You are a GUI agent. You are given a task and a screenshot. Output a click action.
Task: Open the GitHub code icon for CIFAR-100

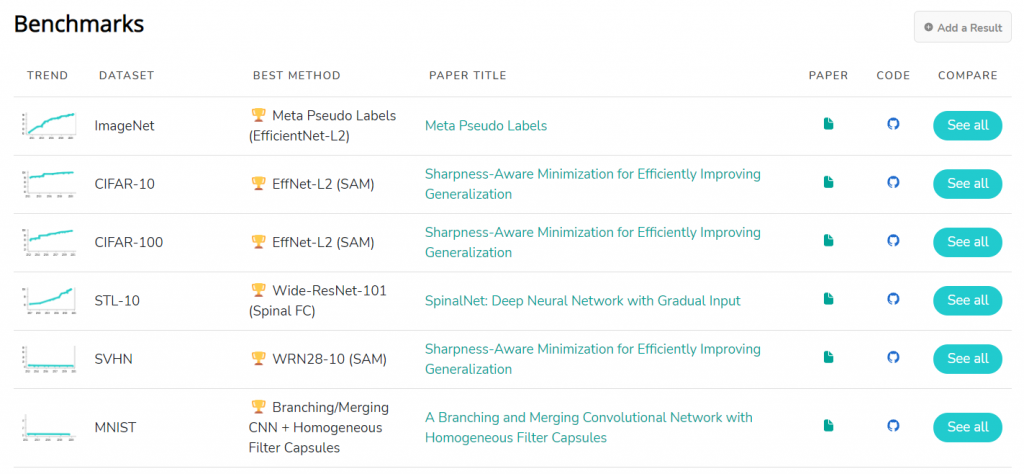(x=893, y=240)
